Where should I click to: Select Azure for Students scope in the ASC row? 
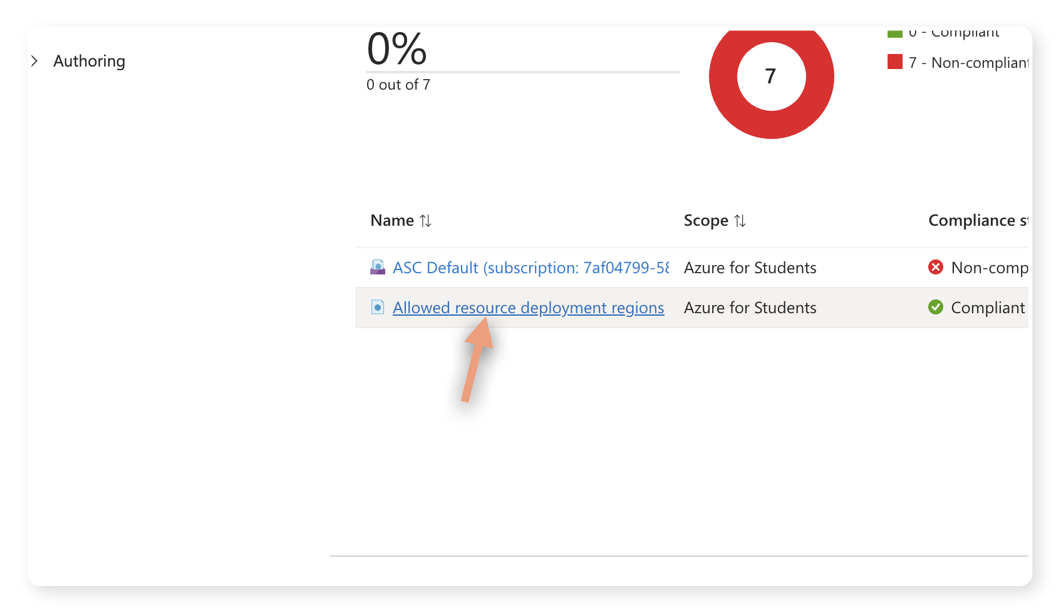click(750, 267)
